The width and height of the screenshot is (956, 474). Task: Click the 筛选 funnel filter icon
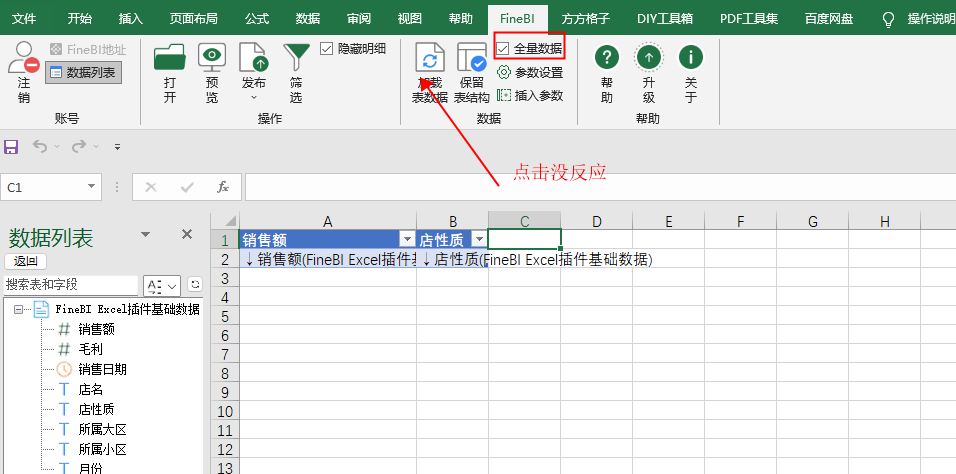coord(296,58)
